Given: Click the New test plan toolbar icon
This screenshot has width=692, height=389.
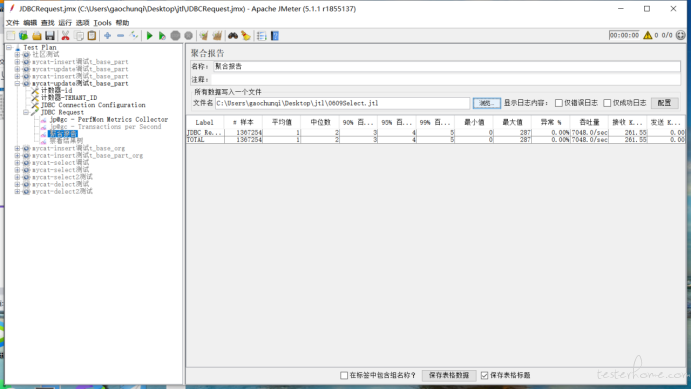Looking at the screenshot, I should pos(11,36).
